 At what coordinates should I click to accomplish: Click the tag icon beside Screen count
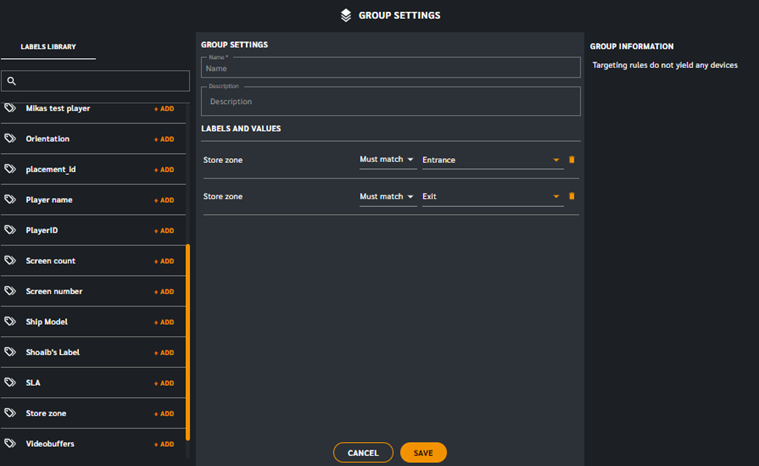click(x=10, y=260)
